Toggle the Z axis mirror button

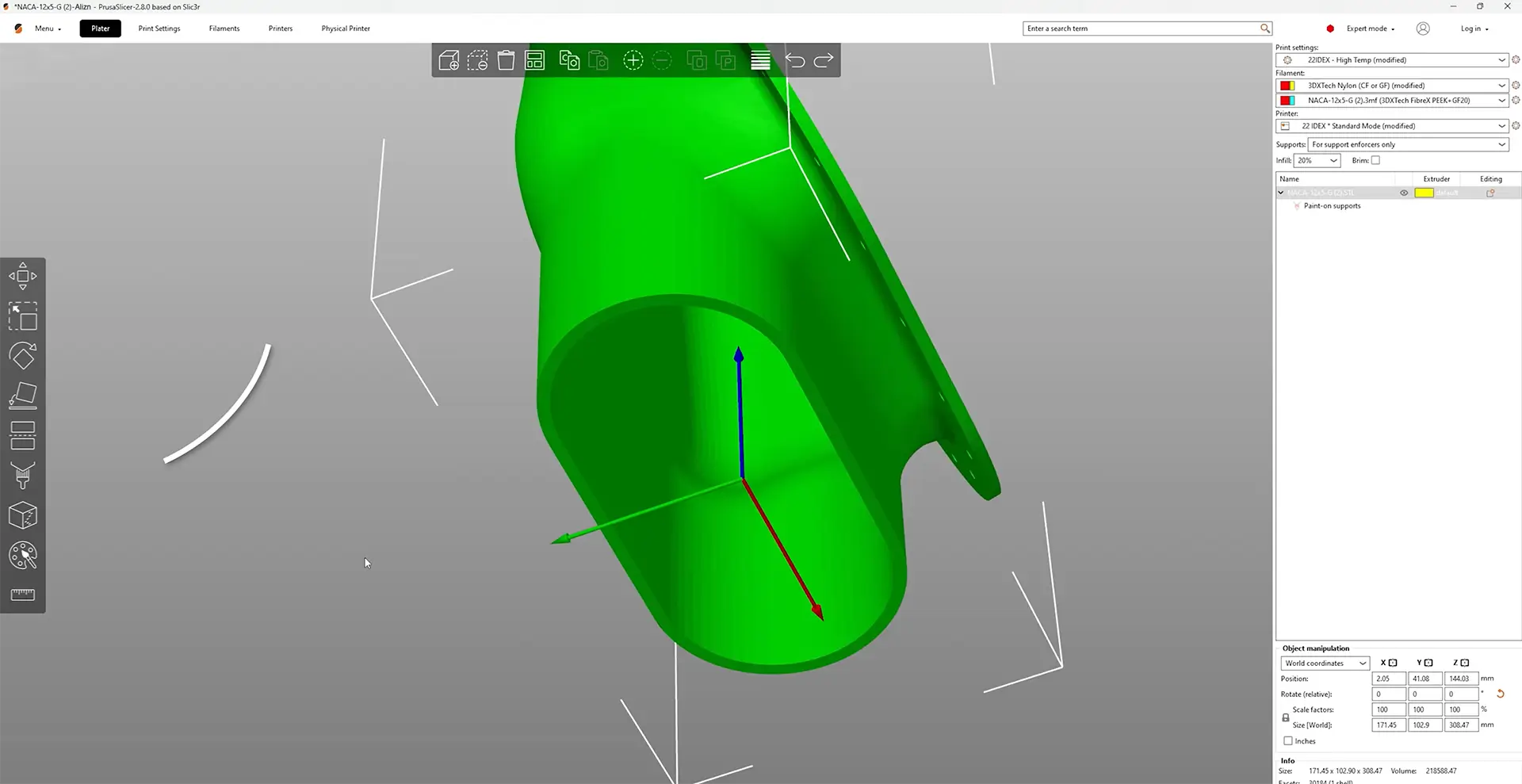[1464, 663]
